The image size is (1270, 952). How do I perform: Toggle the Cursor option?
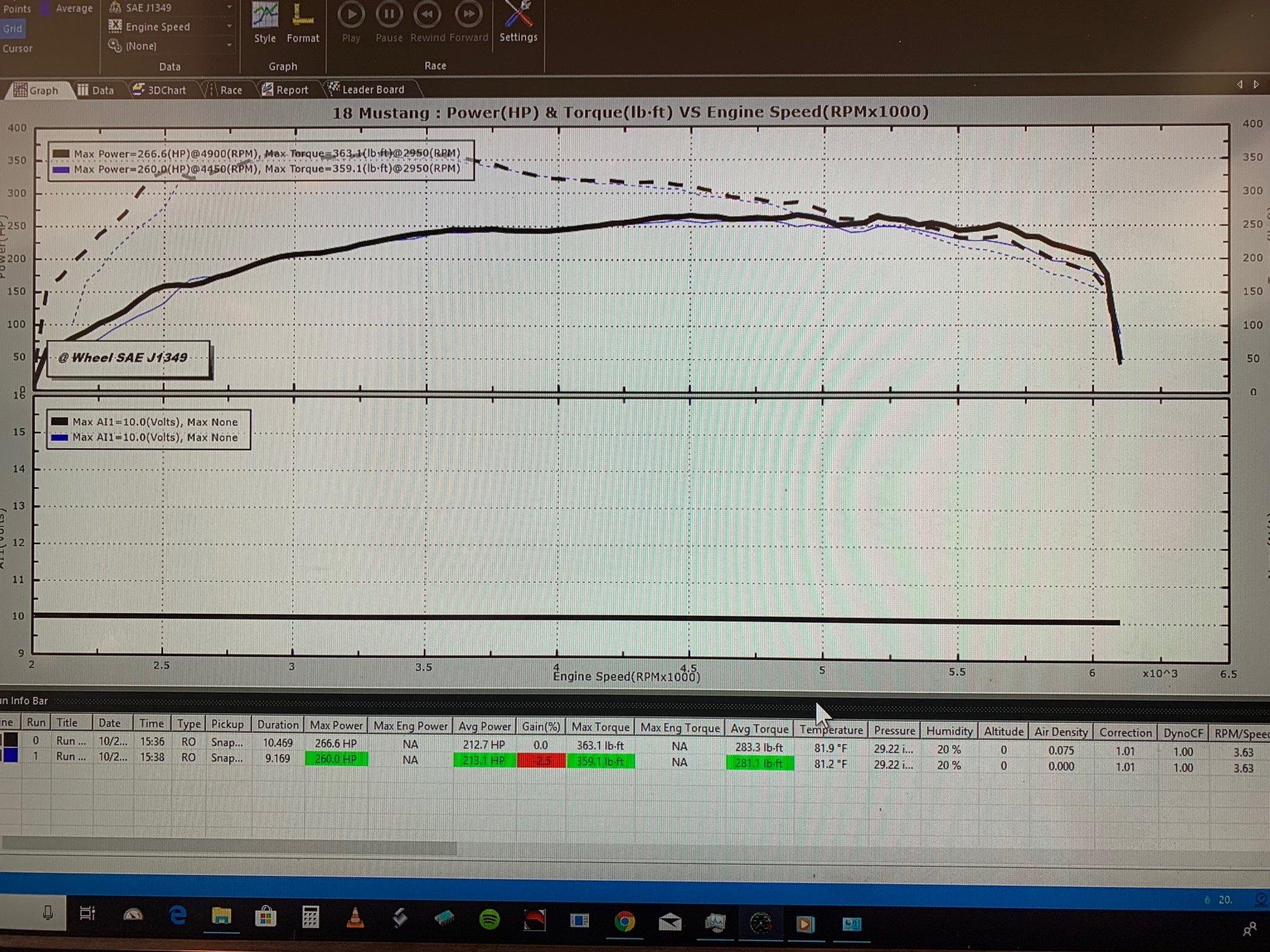pyautogui.click(x=17, y=48)
